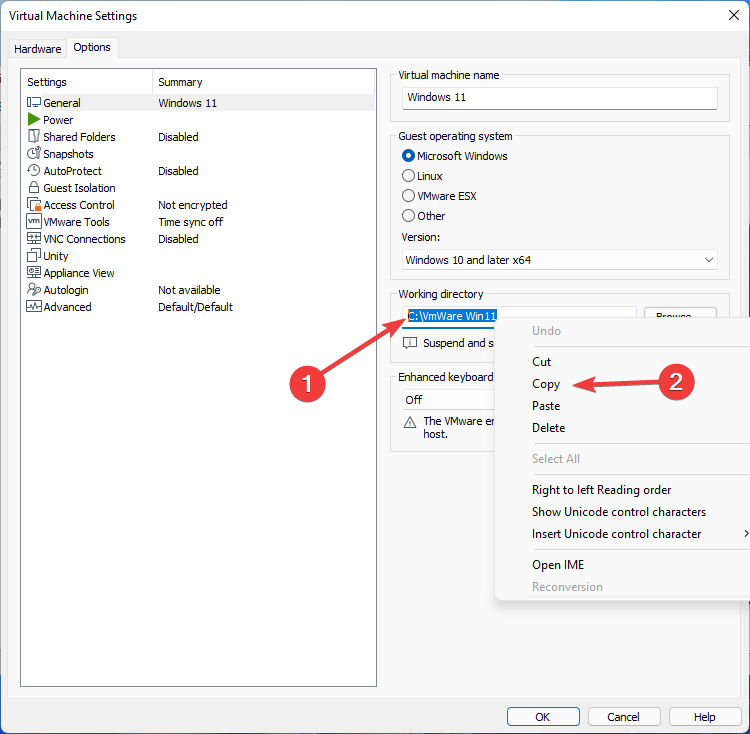Image resolution: width=750 pixels, height=734 pixels.
Task: Open Enhanced keyboard Off dropdown
Action: pyautogui.click(x=449, y=400)
